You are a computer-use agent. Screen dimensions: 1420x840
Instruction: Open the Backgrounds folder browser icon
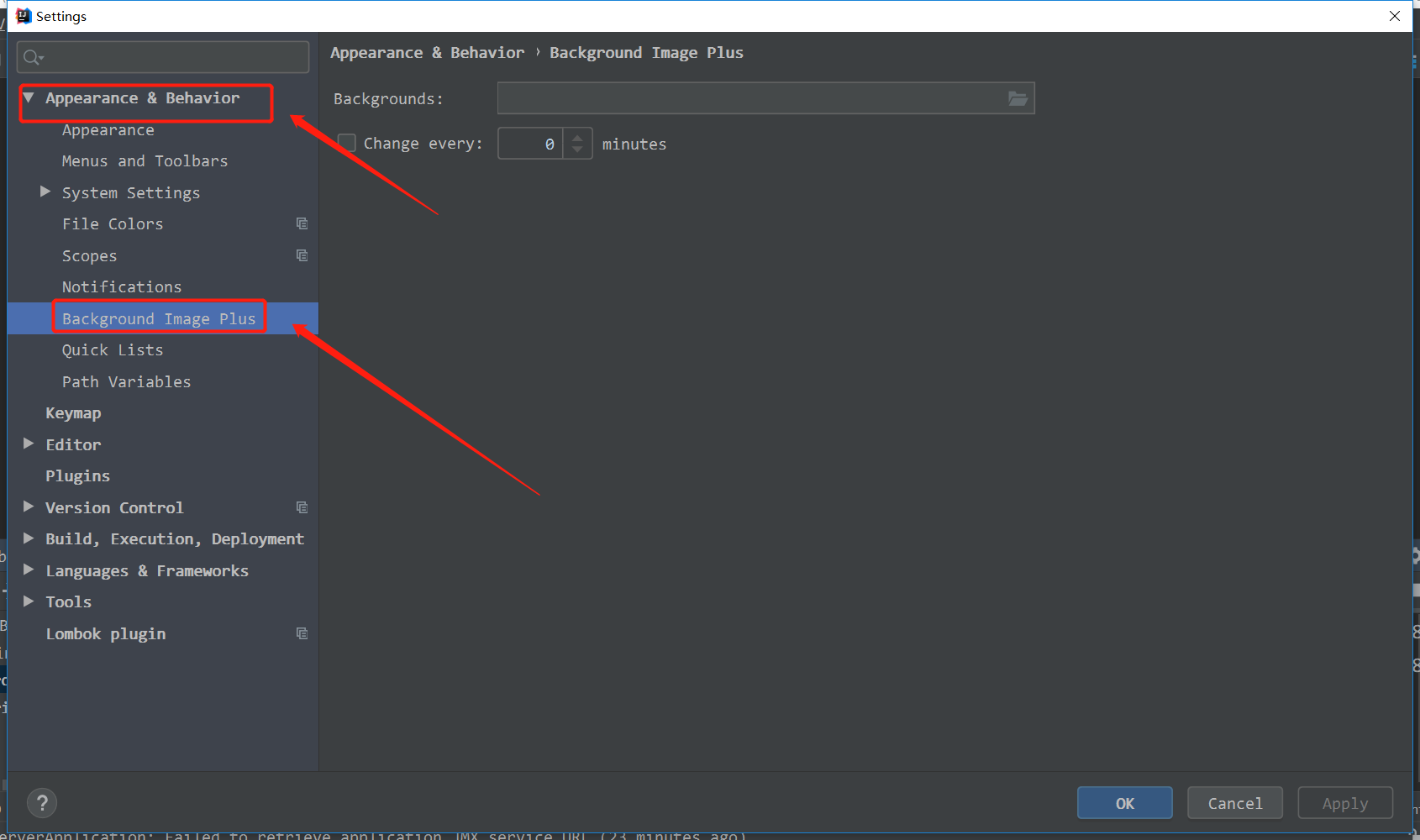coord(1018,98)
